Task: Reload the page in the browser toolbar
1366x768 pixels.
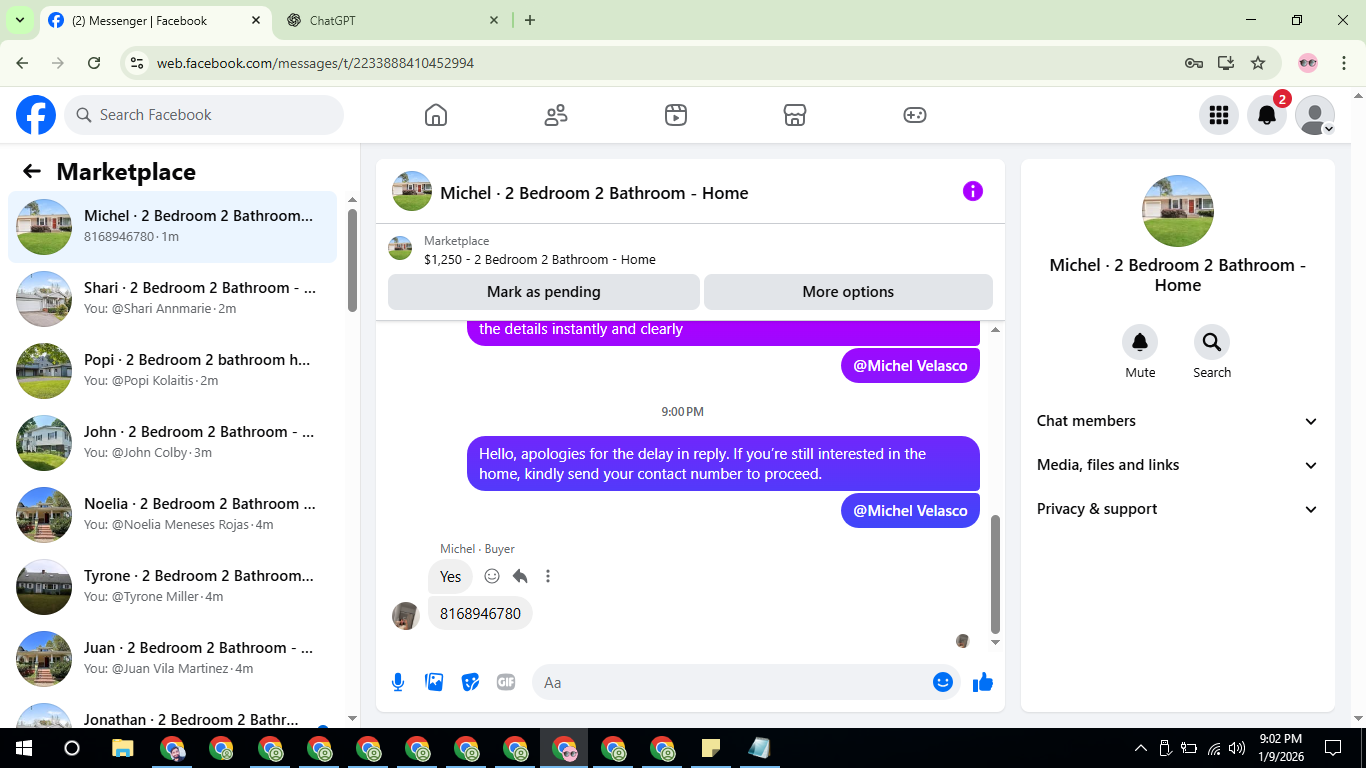Action: point(94,63)
